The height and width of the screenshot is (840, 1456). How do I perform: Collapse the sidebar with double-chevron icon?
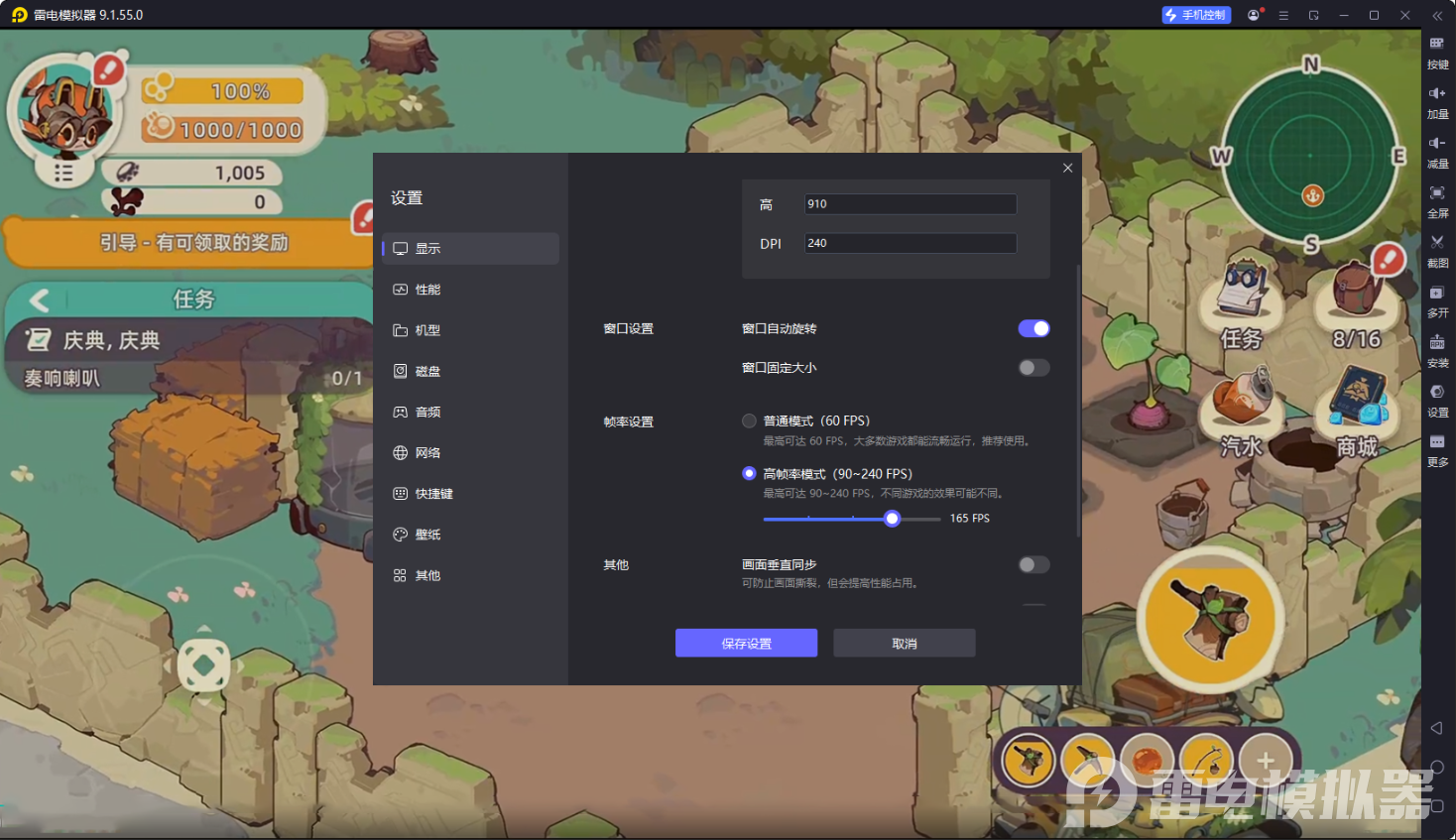pyautogui.click(x=1437, y=15)
